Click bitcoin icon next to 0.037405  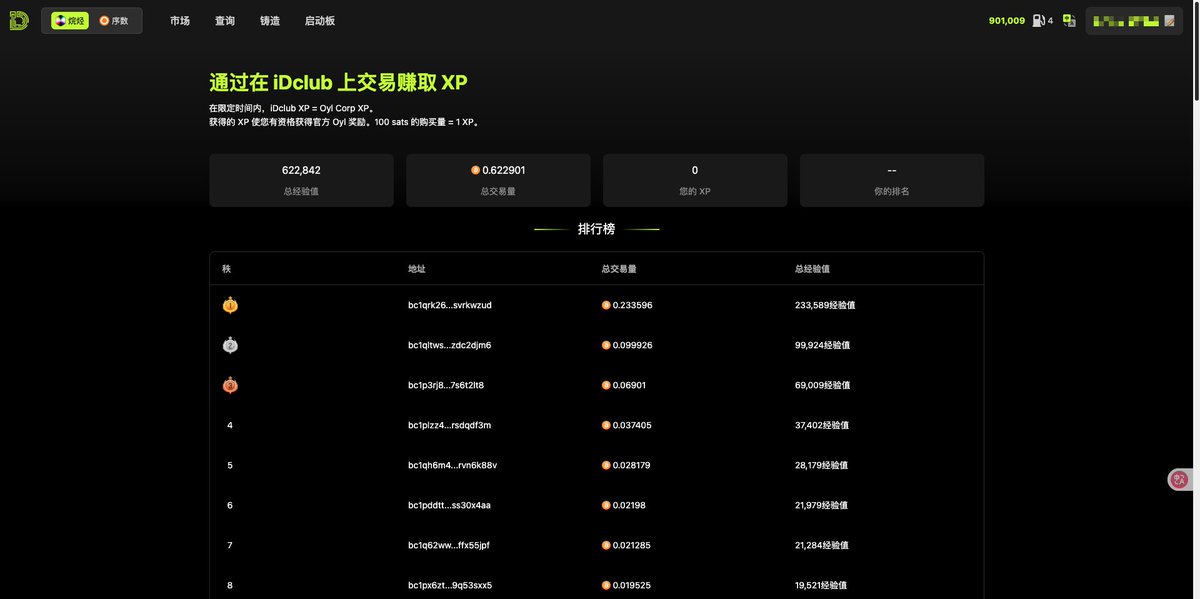tap(606, 425)
